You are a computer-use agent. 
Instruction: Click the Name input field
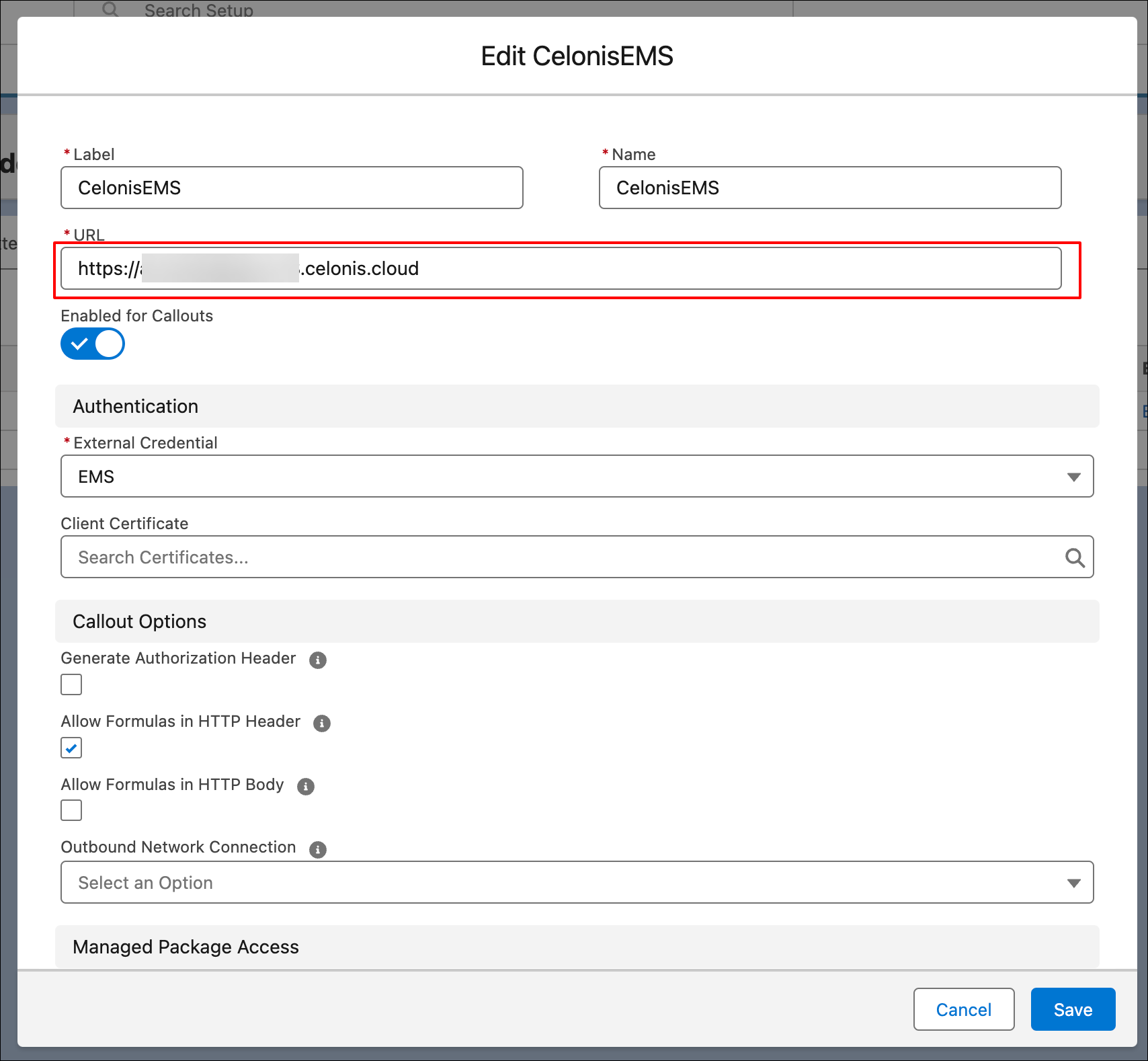pos(830,188)
